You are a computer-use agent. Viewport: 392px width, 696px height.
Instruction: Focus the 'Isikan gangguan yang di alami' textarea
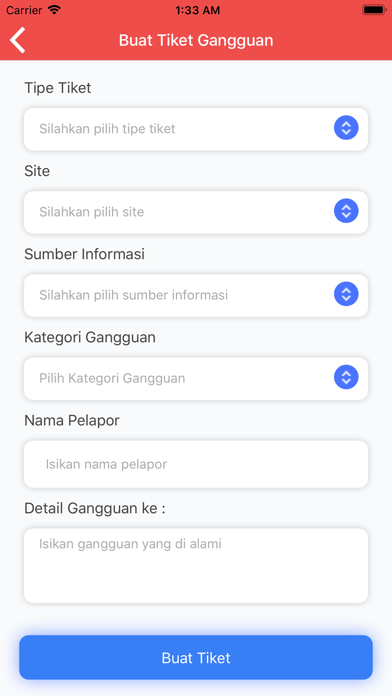click(x=196, y=566)
